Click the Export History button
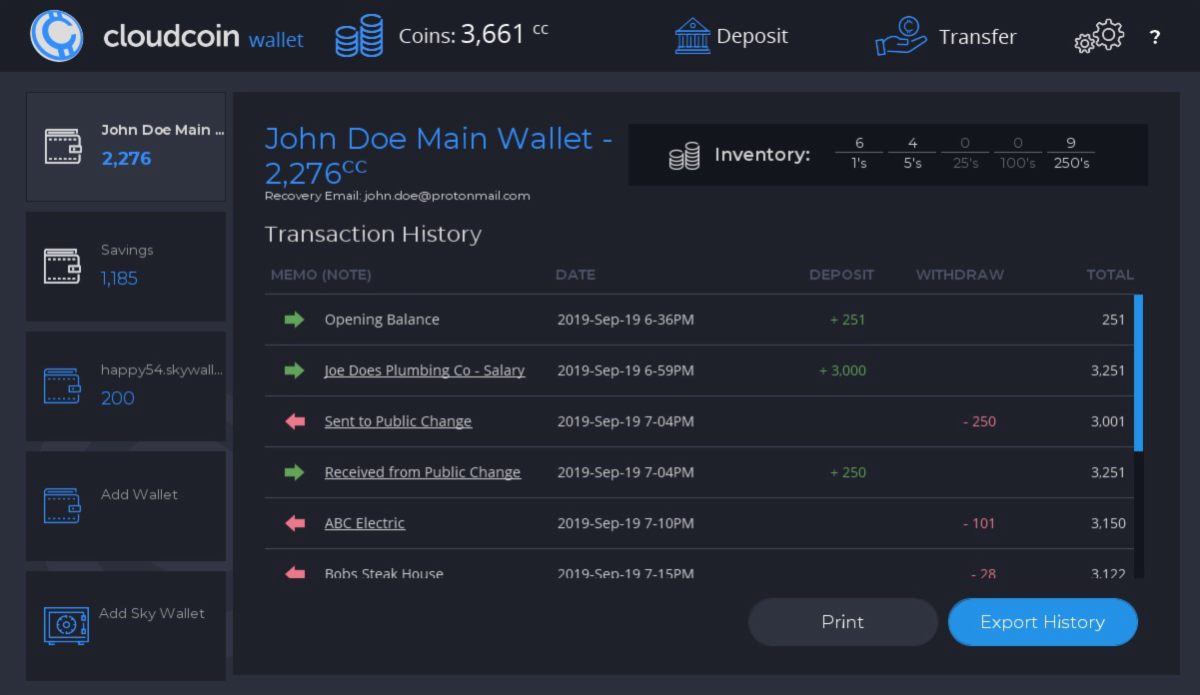This screenshot has width=1200, height=695. click(x=1043, y=622)
